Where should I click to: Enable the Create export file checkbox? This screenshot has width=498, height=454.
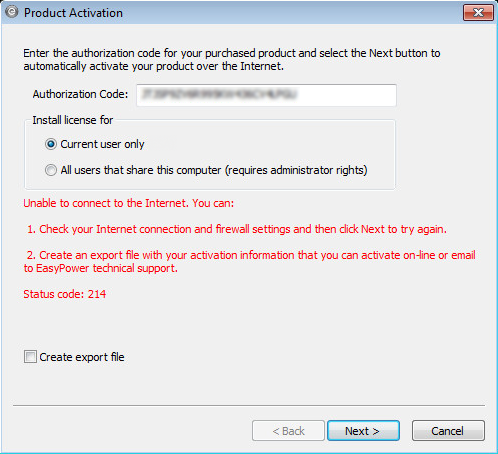30,357
